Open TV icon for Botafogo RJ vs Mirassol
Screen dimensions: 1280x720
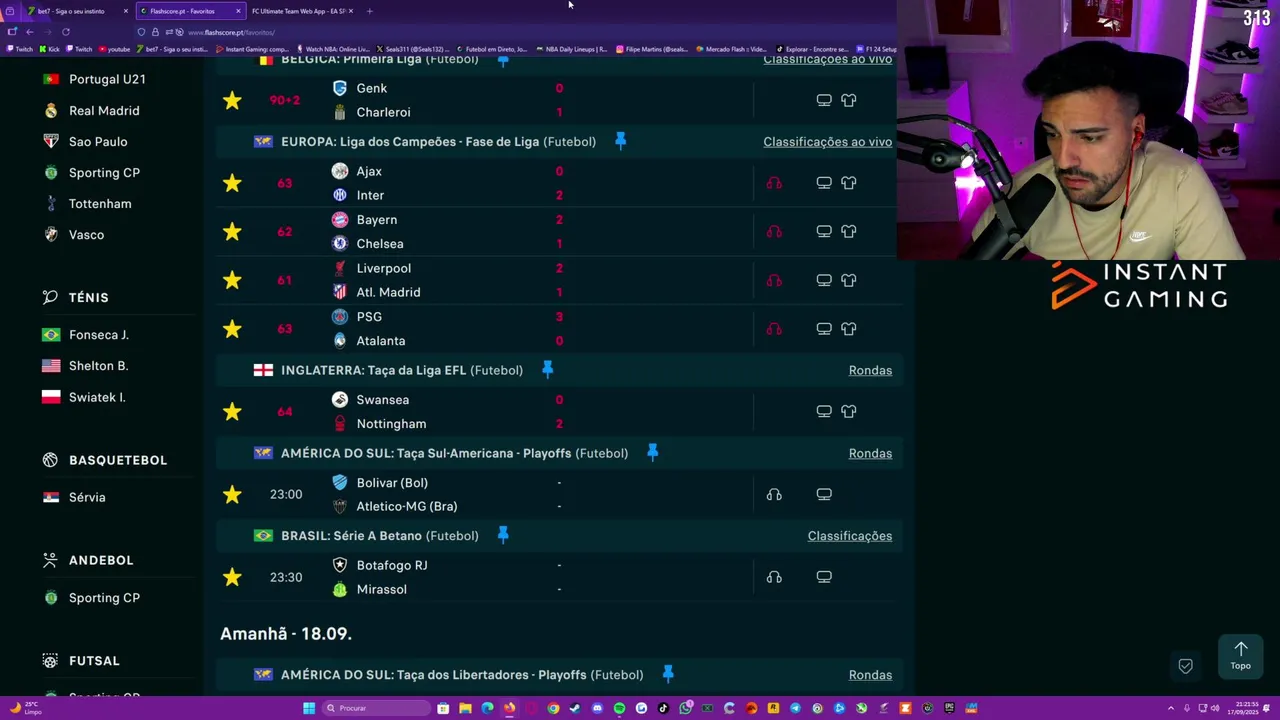[x=824, y=577]
